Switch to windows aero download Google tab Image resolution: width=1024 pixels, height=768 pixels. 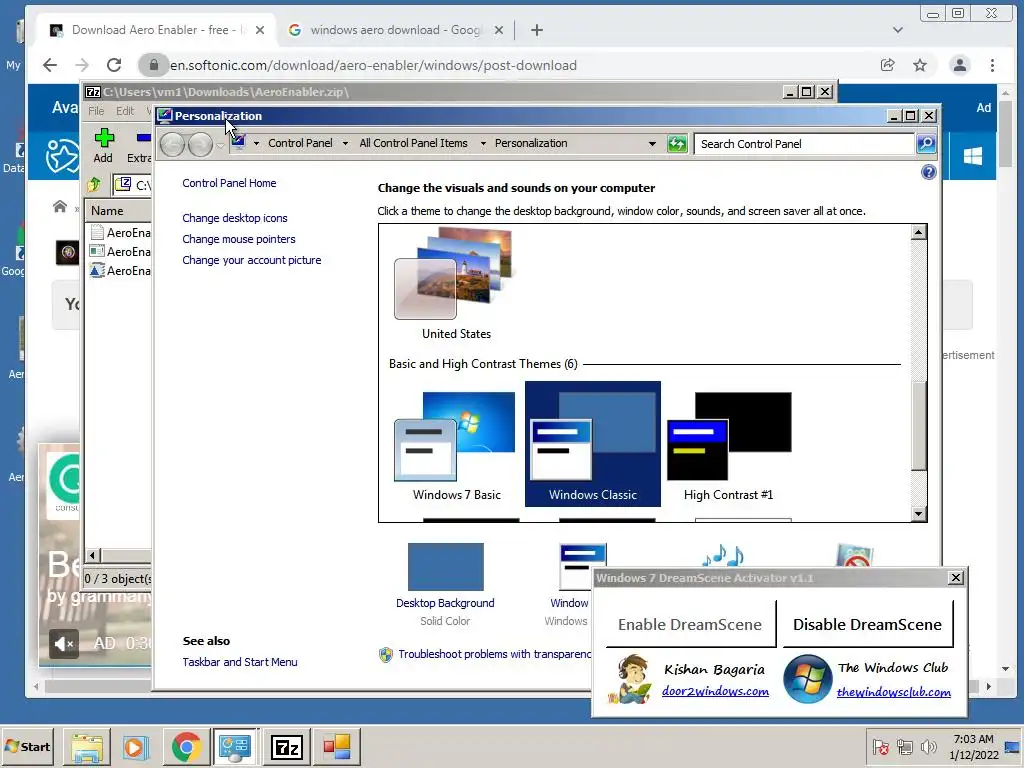[394, 30]
